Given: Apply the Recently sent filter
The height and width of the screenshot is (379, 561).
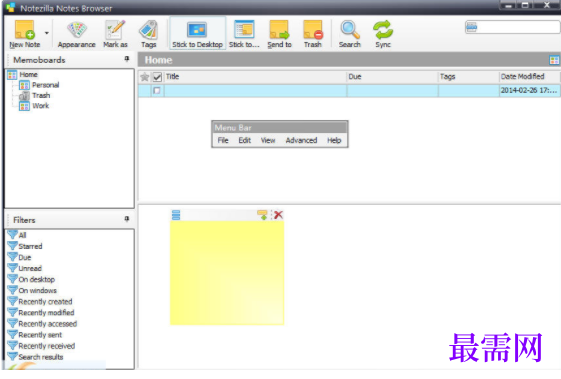Looking at the screenshot, I should [35, 335].
